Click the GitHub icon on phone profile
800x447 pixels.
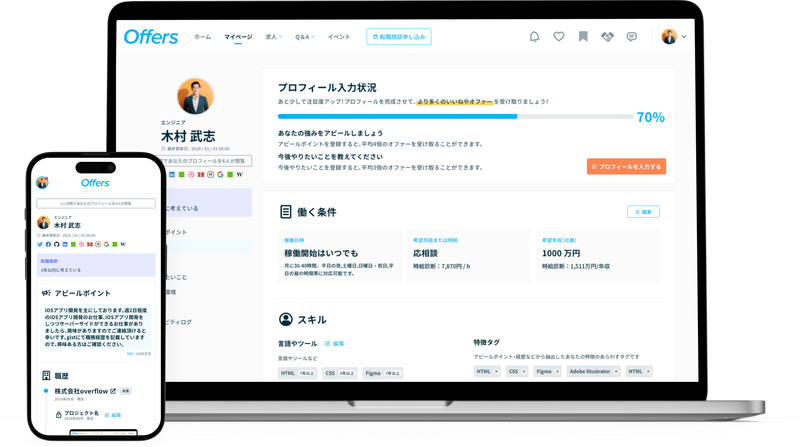point(57,244)
